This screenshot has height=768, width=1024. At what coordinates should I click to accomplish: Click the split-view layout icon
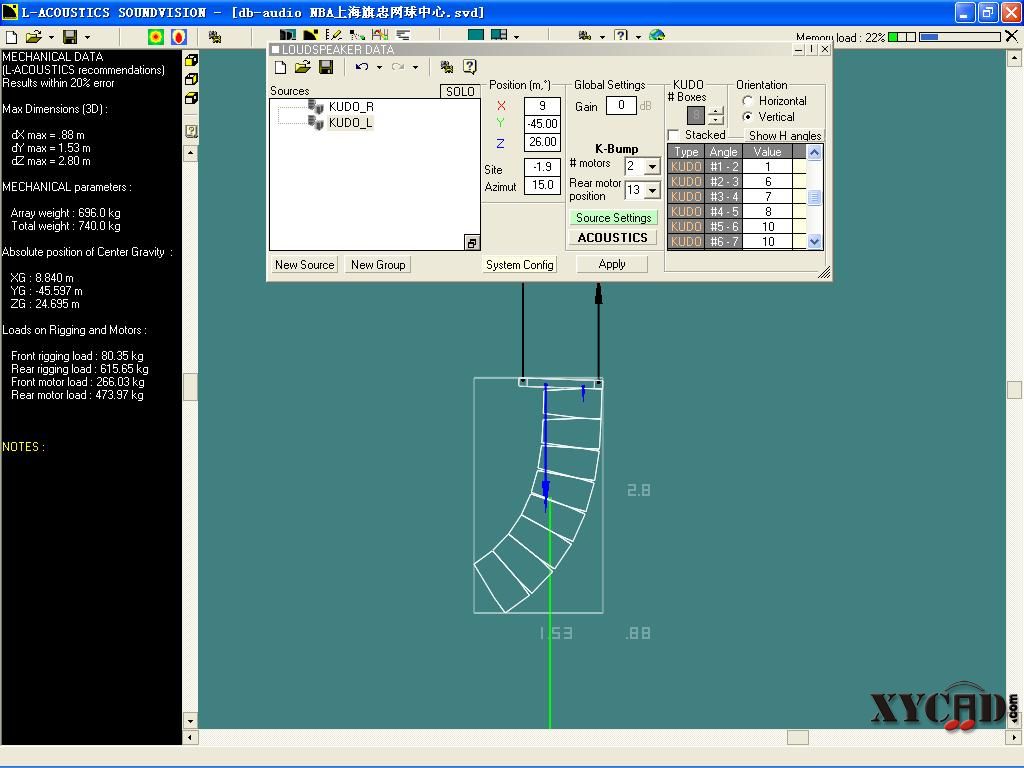click(499, 35)
